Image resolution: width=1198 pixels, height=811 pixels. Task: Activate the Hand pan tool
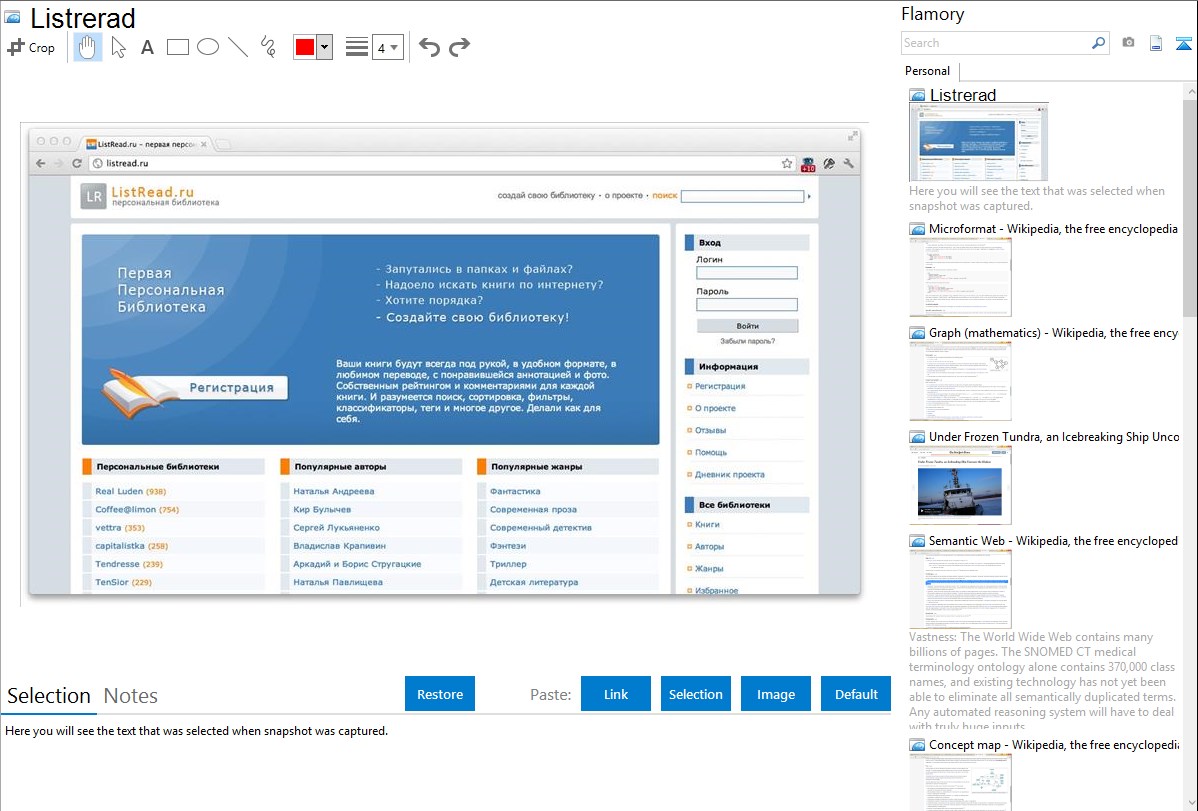87,47
